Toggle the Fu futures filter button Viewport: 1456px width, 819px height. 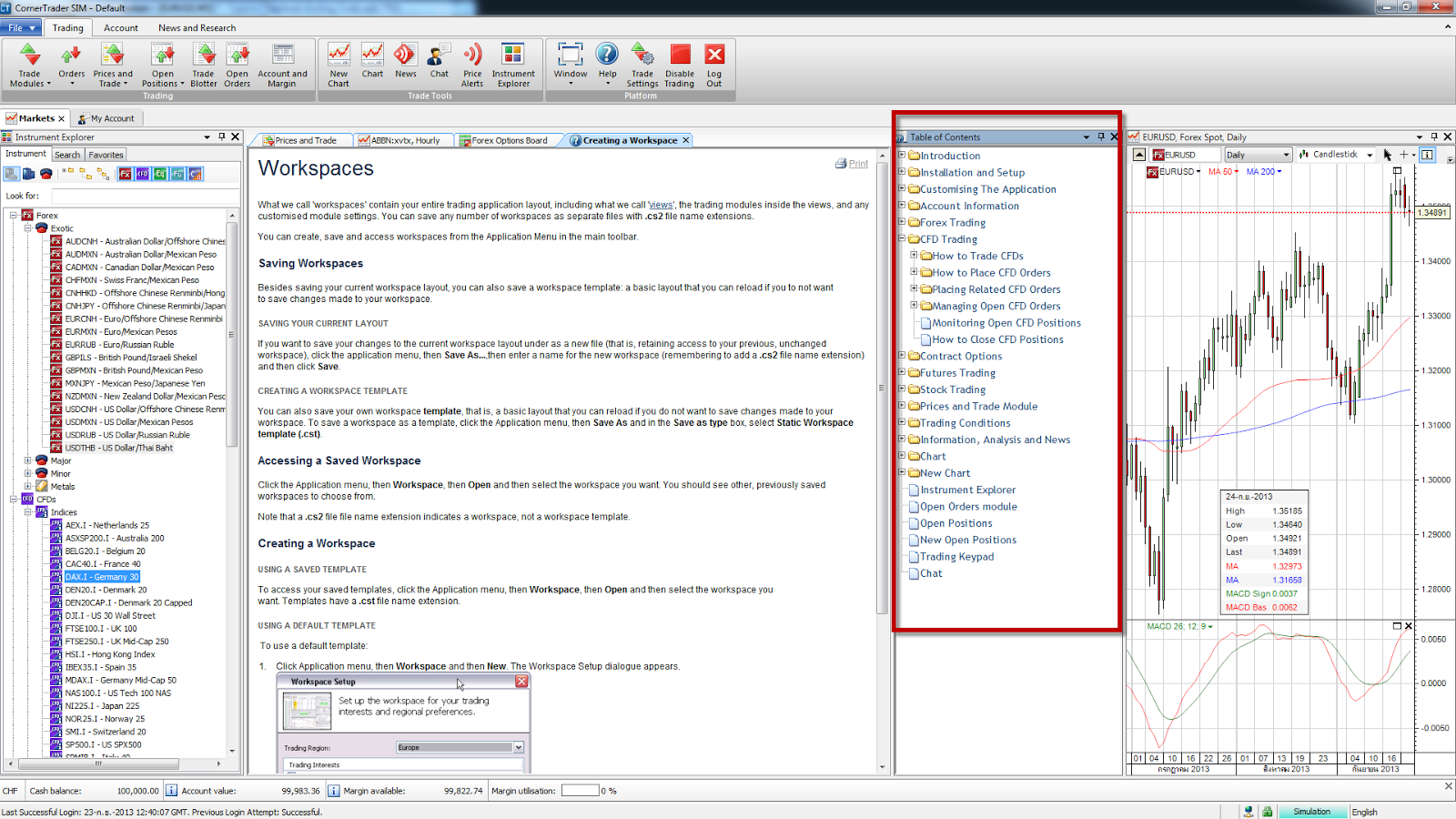(177, 174)
